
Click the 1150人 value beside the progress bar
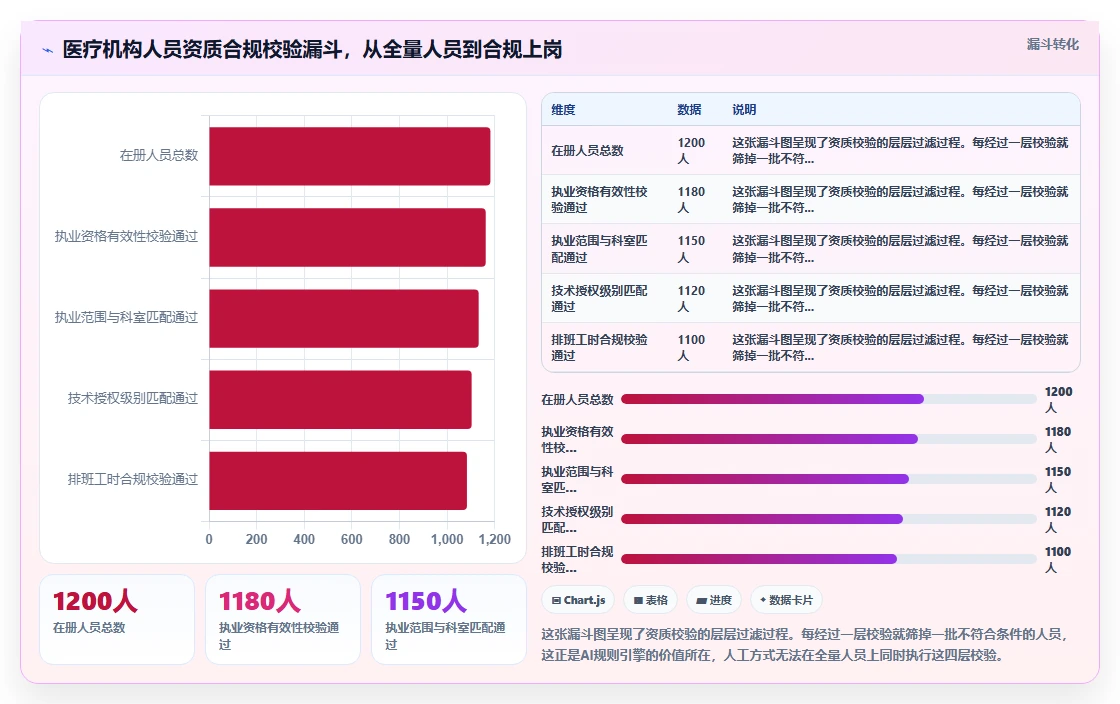(x=1058, y=479)
